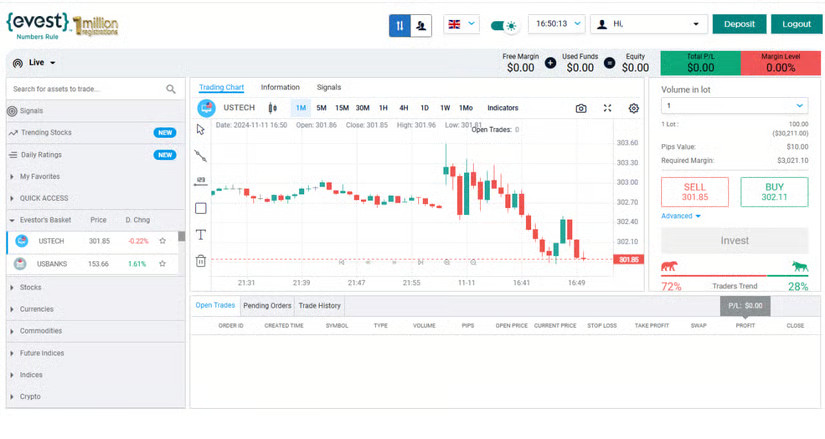Favorite USBANKS using its star
825x439 pixels.
[x=163, y=264]
